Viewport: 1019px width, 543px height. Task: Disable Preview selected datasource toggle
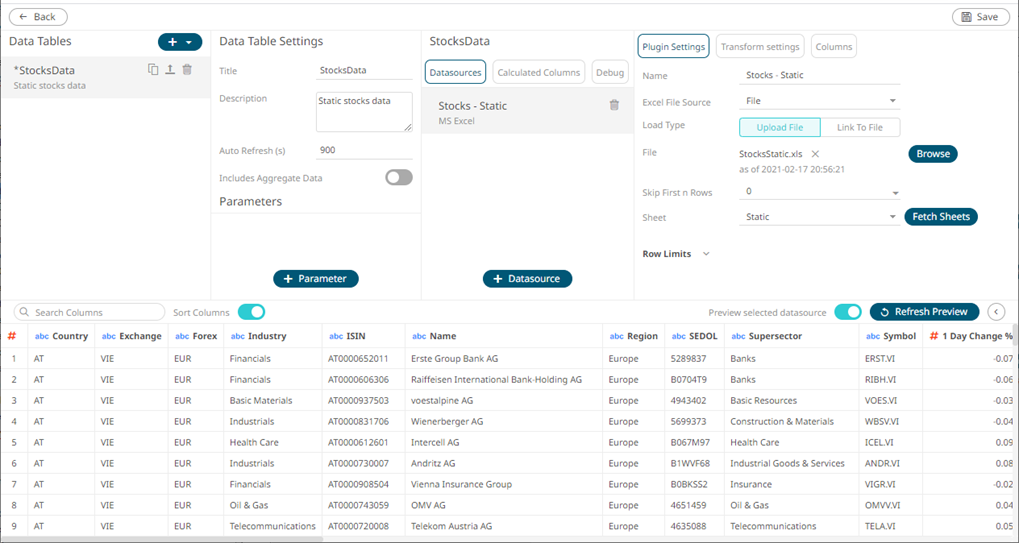847,312
